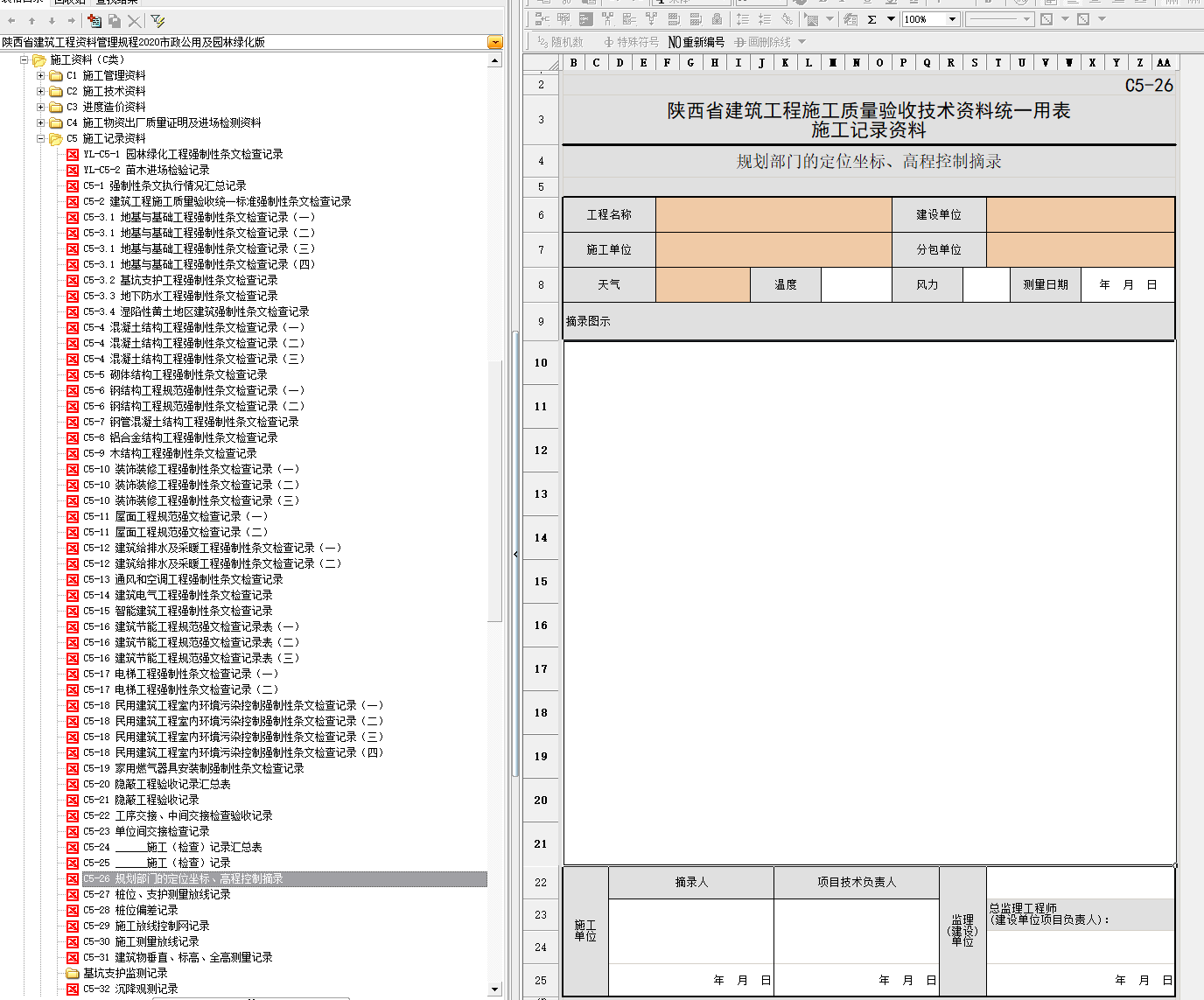Click the red X icon beside C5-1 强制性条文执行情况汇总记录

73,185
